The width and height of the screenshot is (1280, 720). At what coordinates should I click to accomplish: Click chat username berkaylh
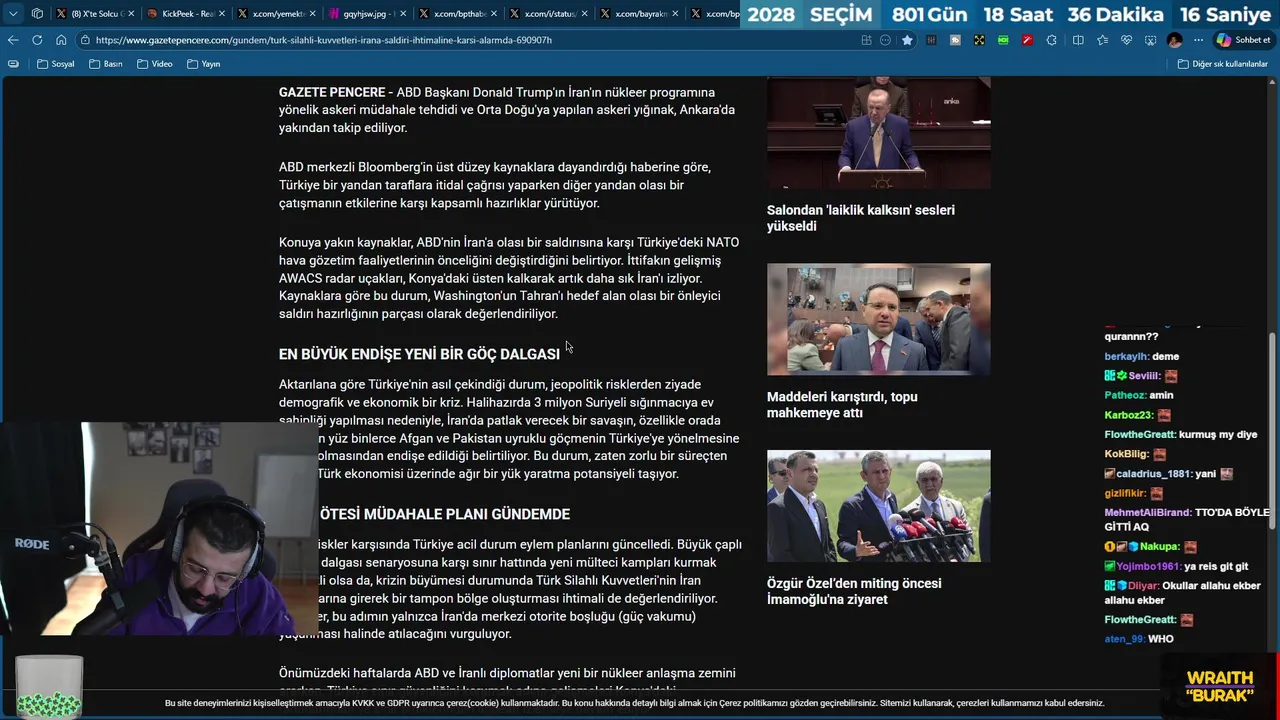[x=1126, y=356]
